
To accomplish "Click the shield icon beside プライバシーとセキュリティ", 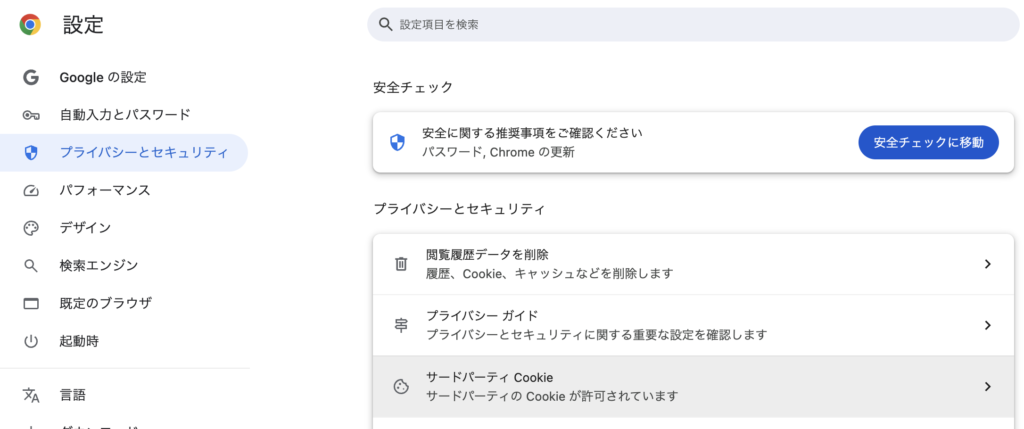I will click(x=31, y=153).
